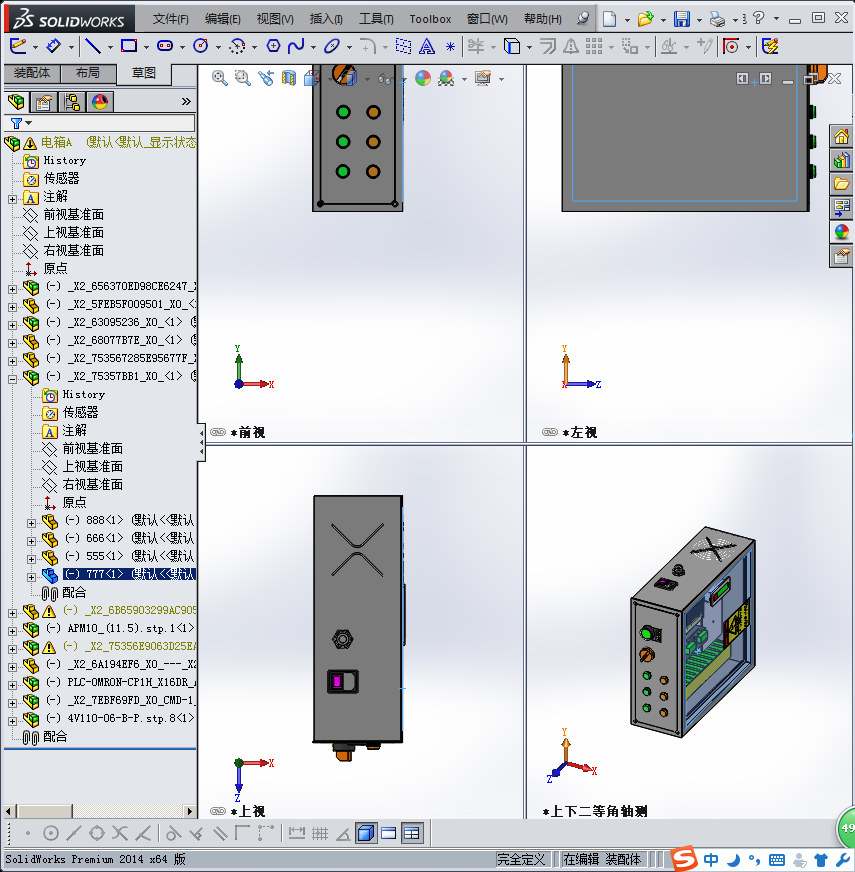Open the DisplayManager tab
855x872 pixels.
coord(100,102)
